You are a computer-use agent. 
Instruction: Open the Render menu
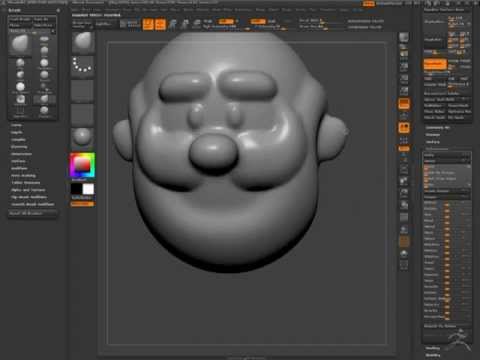point(260,10)
